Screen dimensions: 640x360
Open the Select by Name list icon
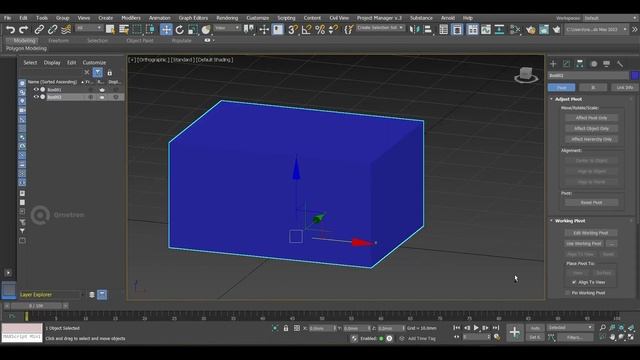click(124, 29)
